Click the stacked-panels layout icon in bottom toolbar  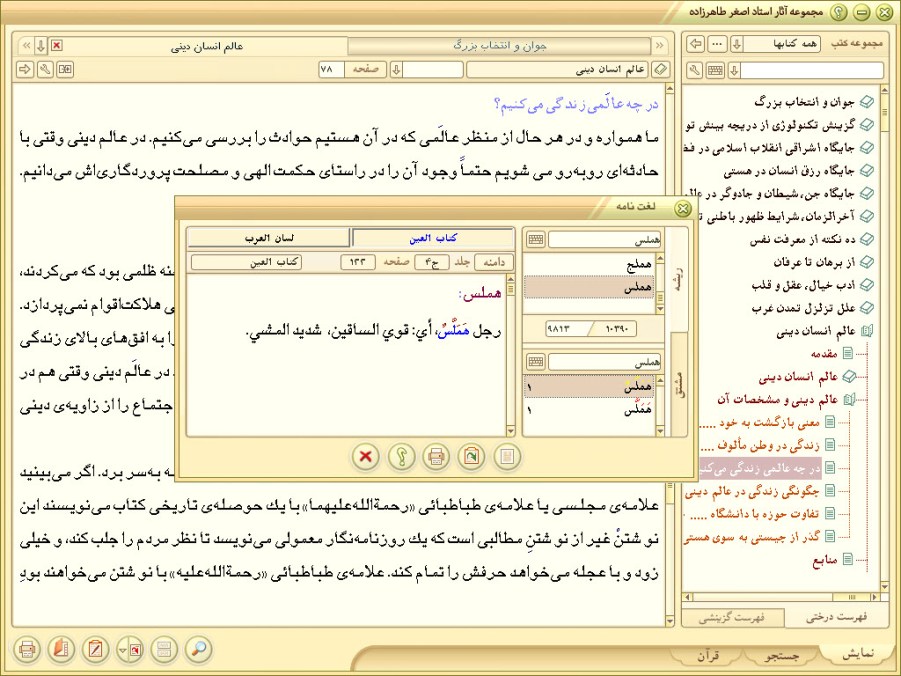coord(164,649)
